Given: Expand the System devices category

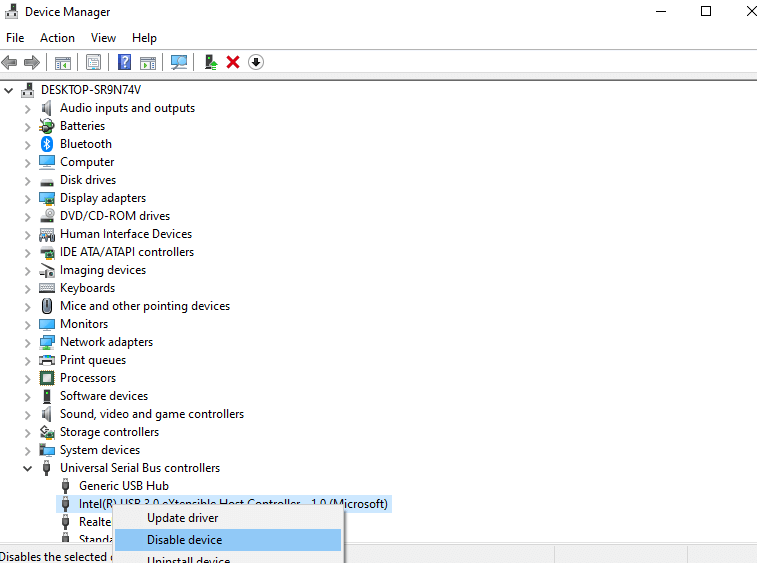Looking at the screenshot, I should click(28, 450).
